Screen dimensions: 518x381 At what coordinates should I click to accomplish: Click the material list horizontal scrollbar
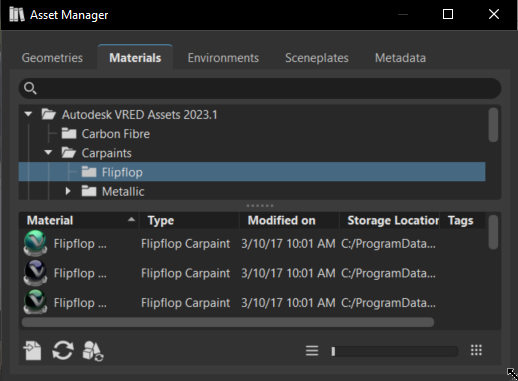tap(228, 322)
